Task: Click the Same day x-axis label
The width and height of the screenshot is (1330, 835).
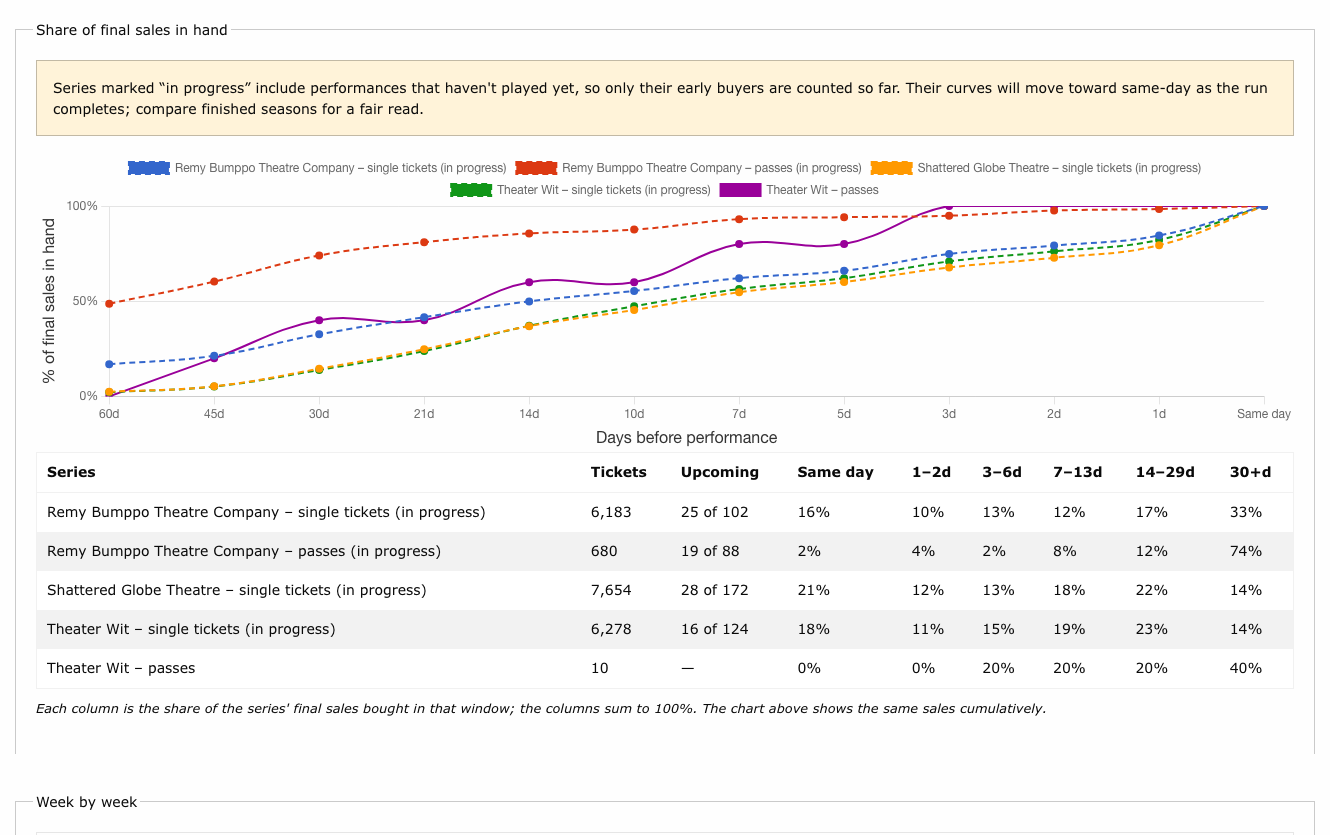Action: (x=1264, y=414)
